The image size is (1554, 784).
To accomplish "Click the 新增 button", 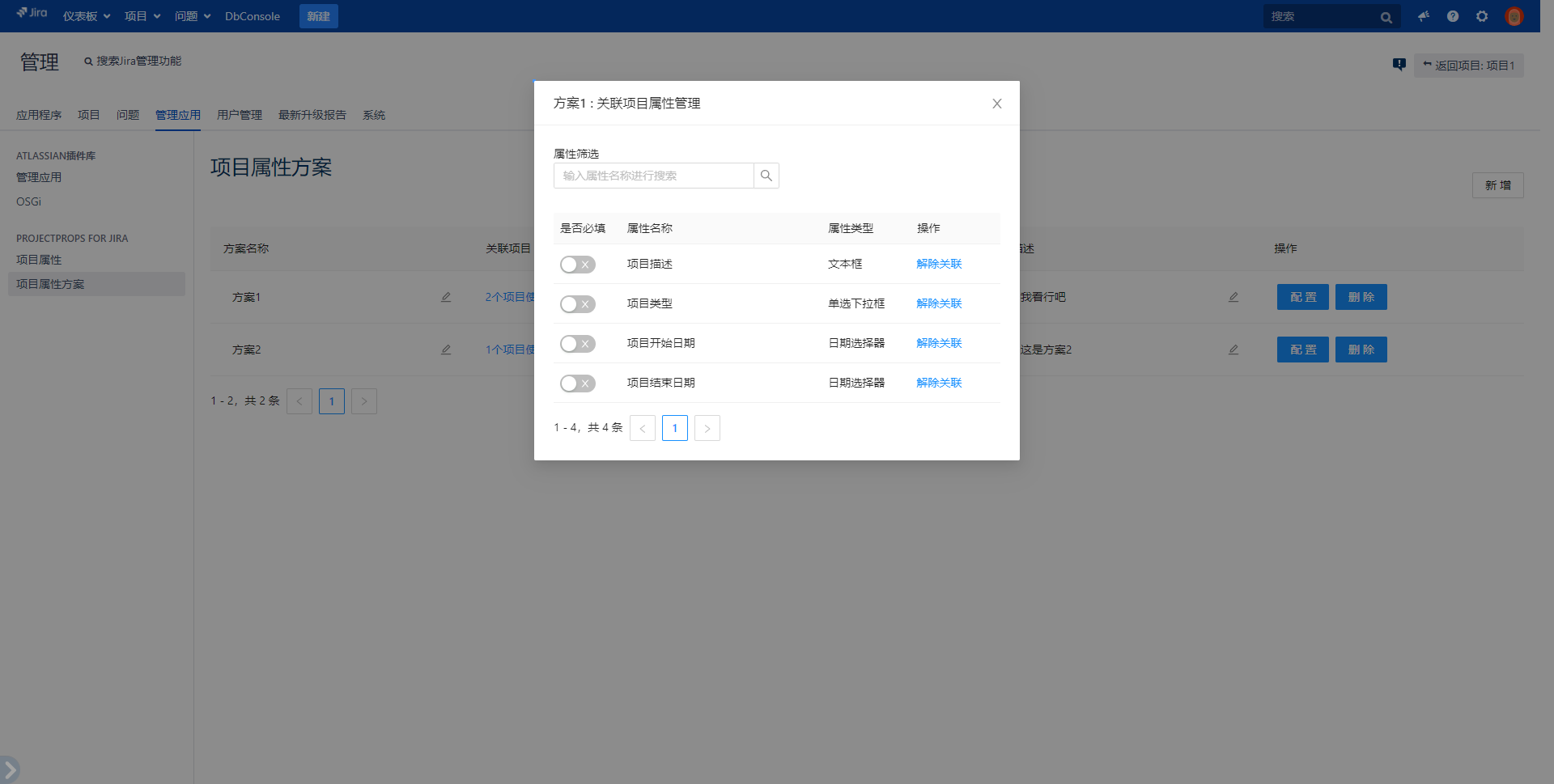I will pyautogui.click(x=1497, y=185).
